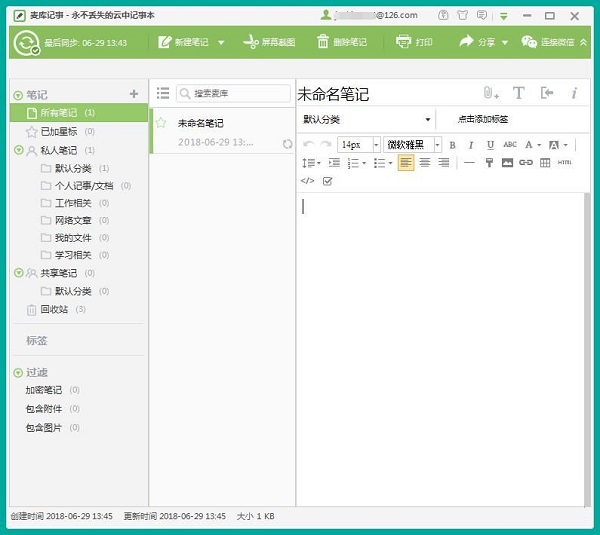The height and width of the screenshot is (535, 600).
Task: Click the sync notes circular icon
Action: pos(25,43)
